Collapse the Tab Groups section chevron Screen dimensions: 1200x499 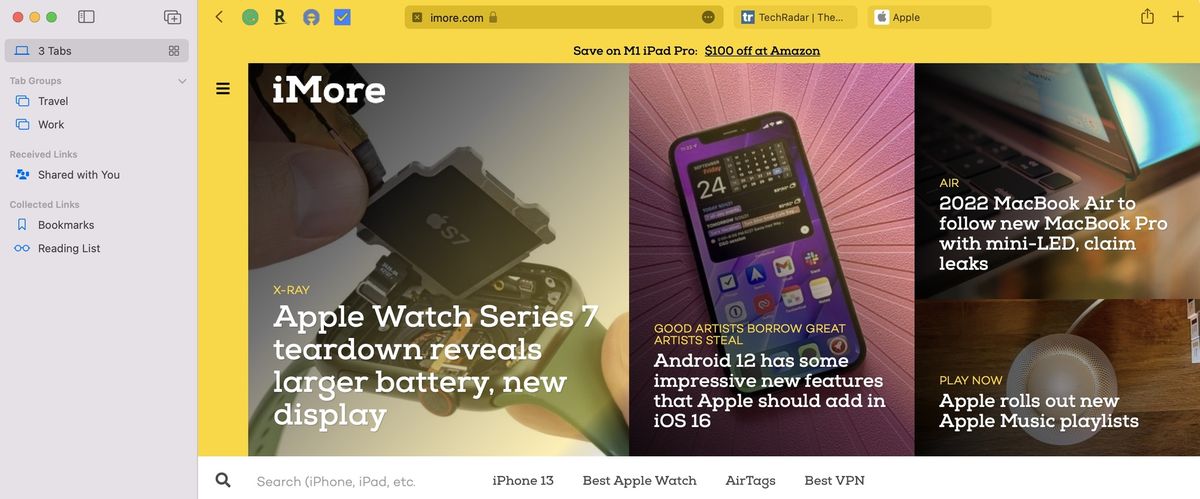pyautogui.click(x=182, y=81)
